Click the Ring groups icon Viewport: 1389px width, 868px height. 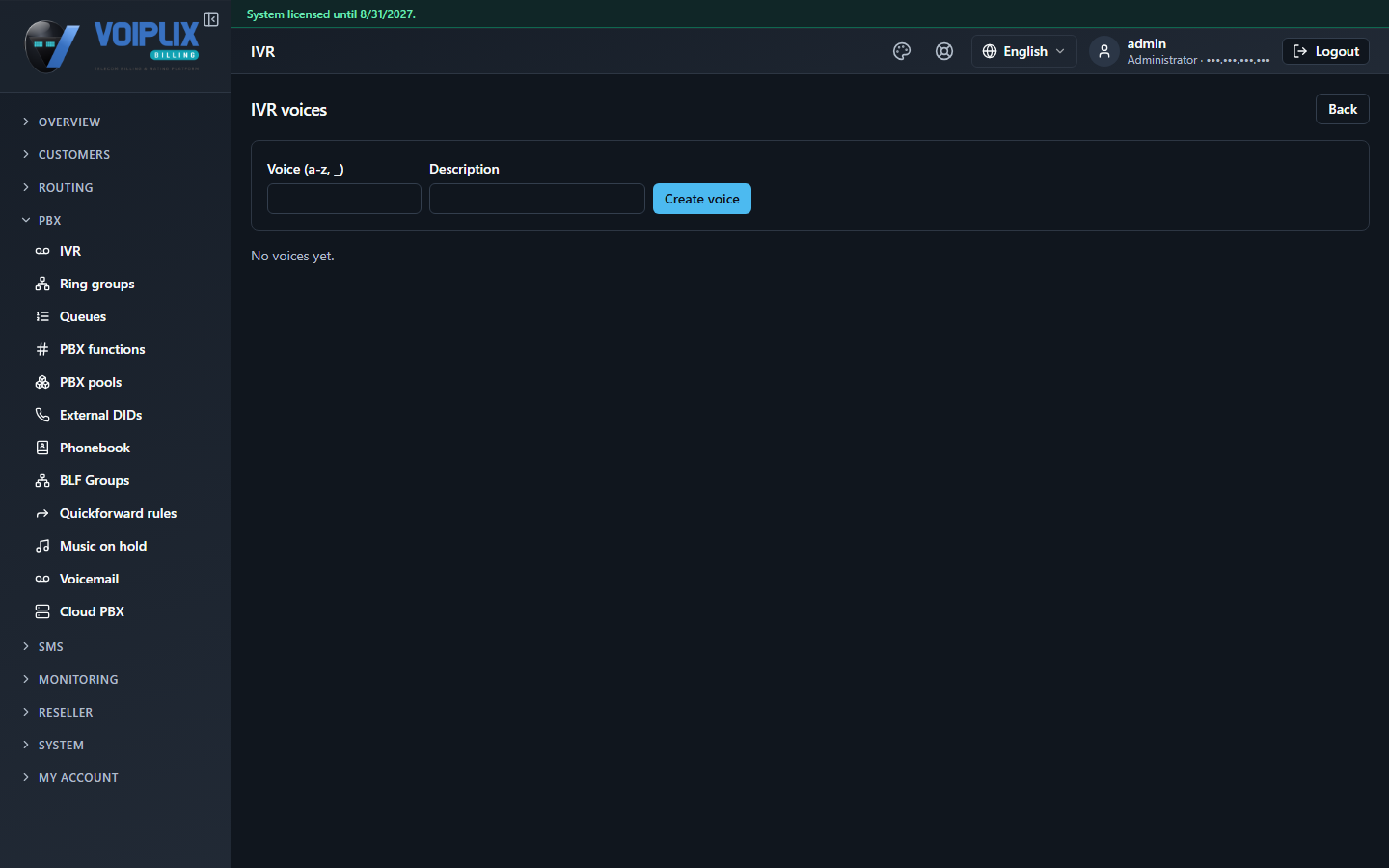pyautogui.click(x=42, y=284)
